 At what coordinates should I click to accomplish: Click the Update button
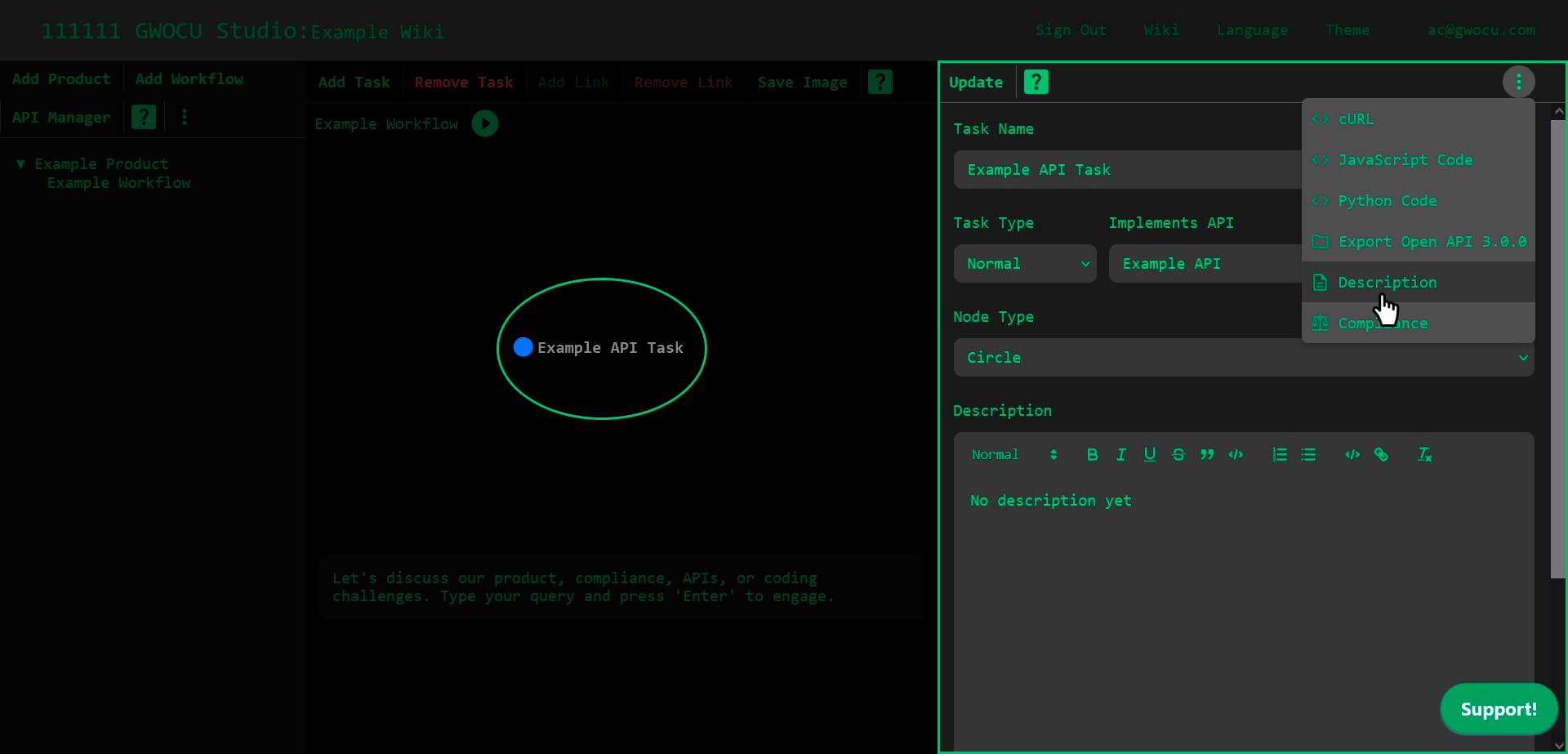pos(976,82)
